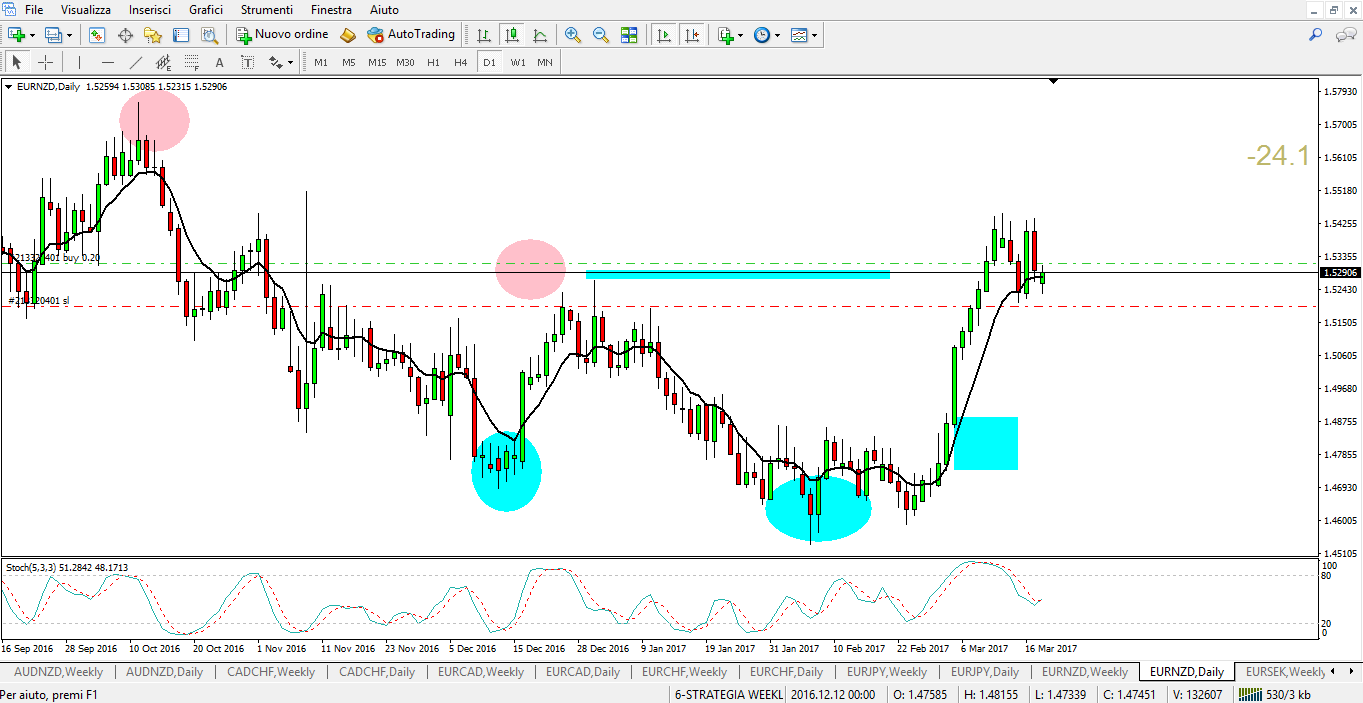Open the Inserisci menu

pos(150,10)
